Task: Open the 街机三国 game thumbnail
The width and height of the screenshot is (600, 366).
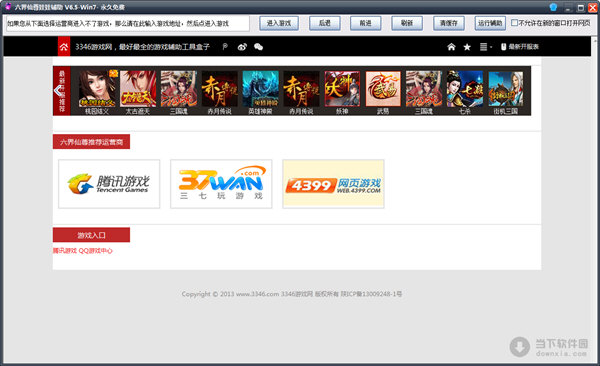Action: pyautogui.click(x=505, y=89)
